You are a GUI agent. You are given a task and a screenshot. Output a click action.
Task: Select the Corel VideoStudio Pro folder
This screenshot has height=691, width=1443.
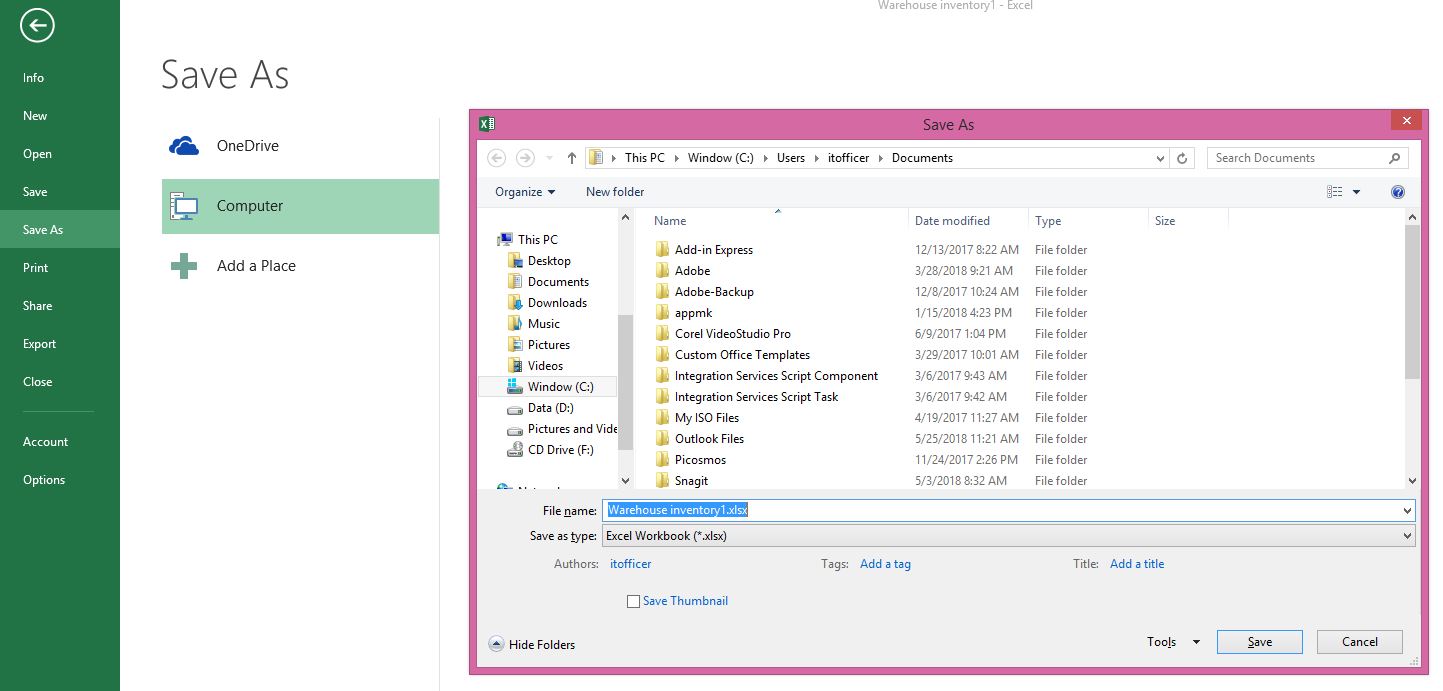pyautogui.click(x=733, y=334)
